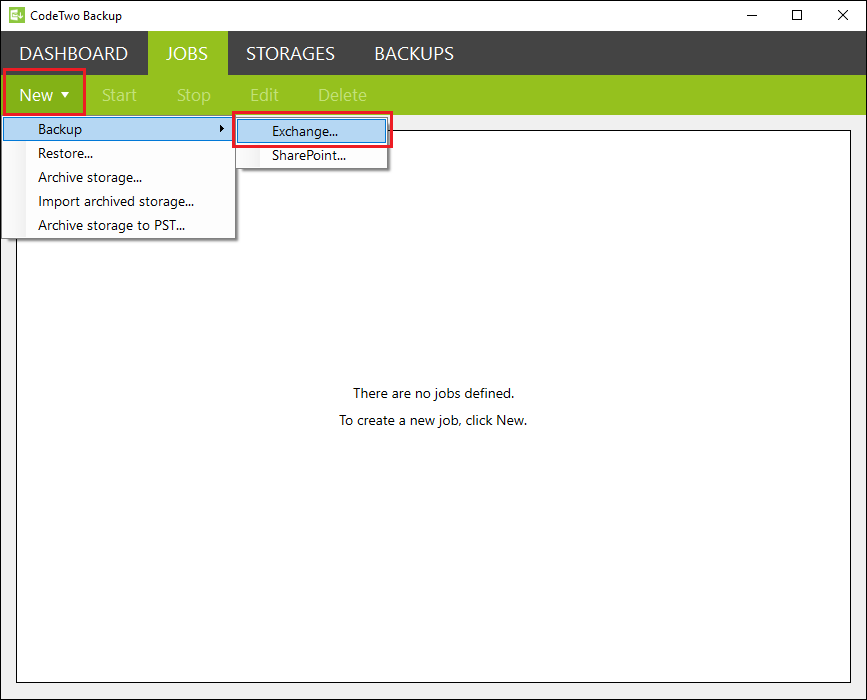Minimize the CodeTwo Backup window
The width and height of the screenshot is (867, 700).
[x=752, y=15]
